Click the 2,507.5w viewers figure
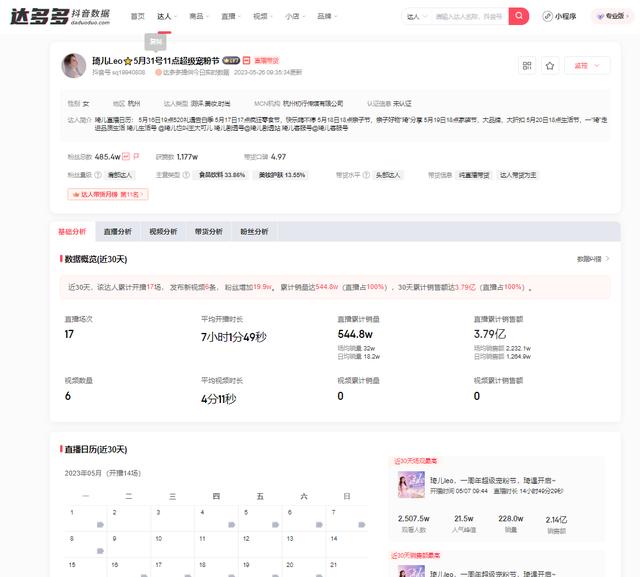Image resolution: width=640 pixels, height=577 pixels. pyautogui.click(x=413, y=518)
